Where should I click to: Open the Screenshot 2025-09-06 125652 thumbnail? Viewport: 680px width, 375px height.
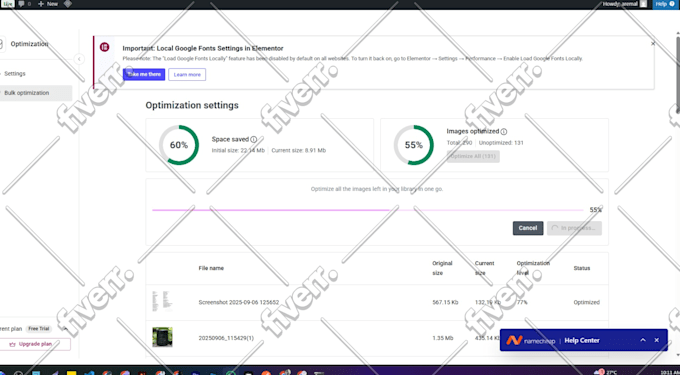click(162, 302)
